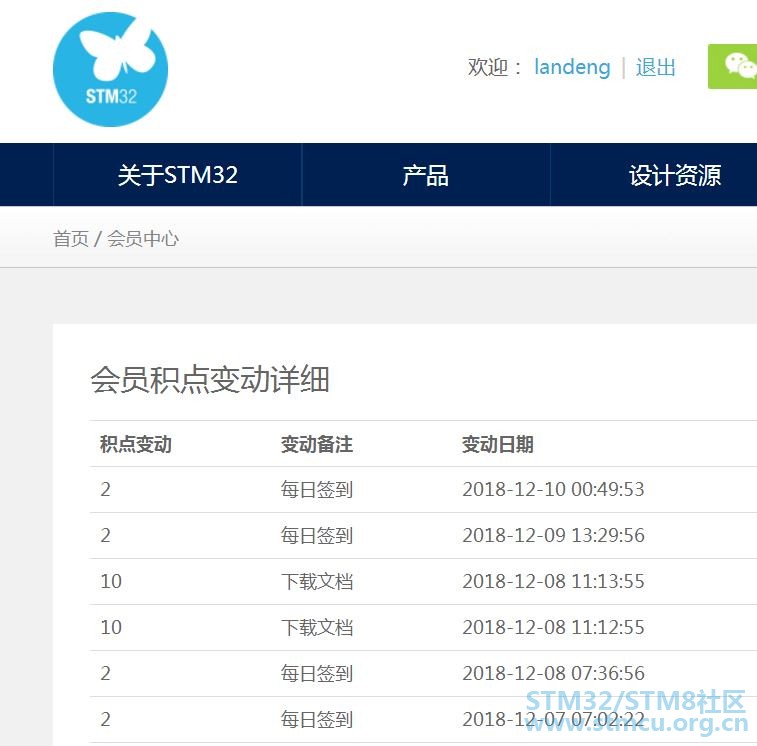
Task: Click points value 2 in the 2018-12-10 row
Action: pyautogui.click(x=106, y=490)
